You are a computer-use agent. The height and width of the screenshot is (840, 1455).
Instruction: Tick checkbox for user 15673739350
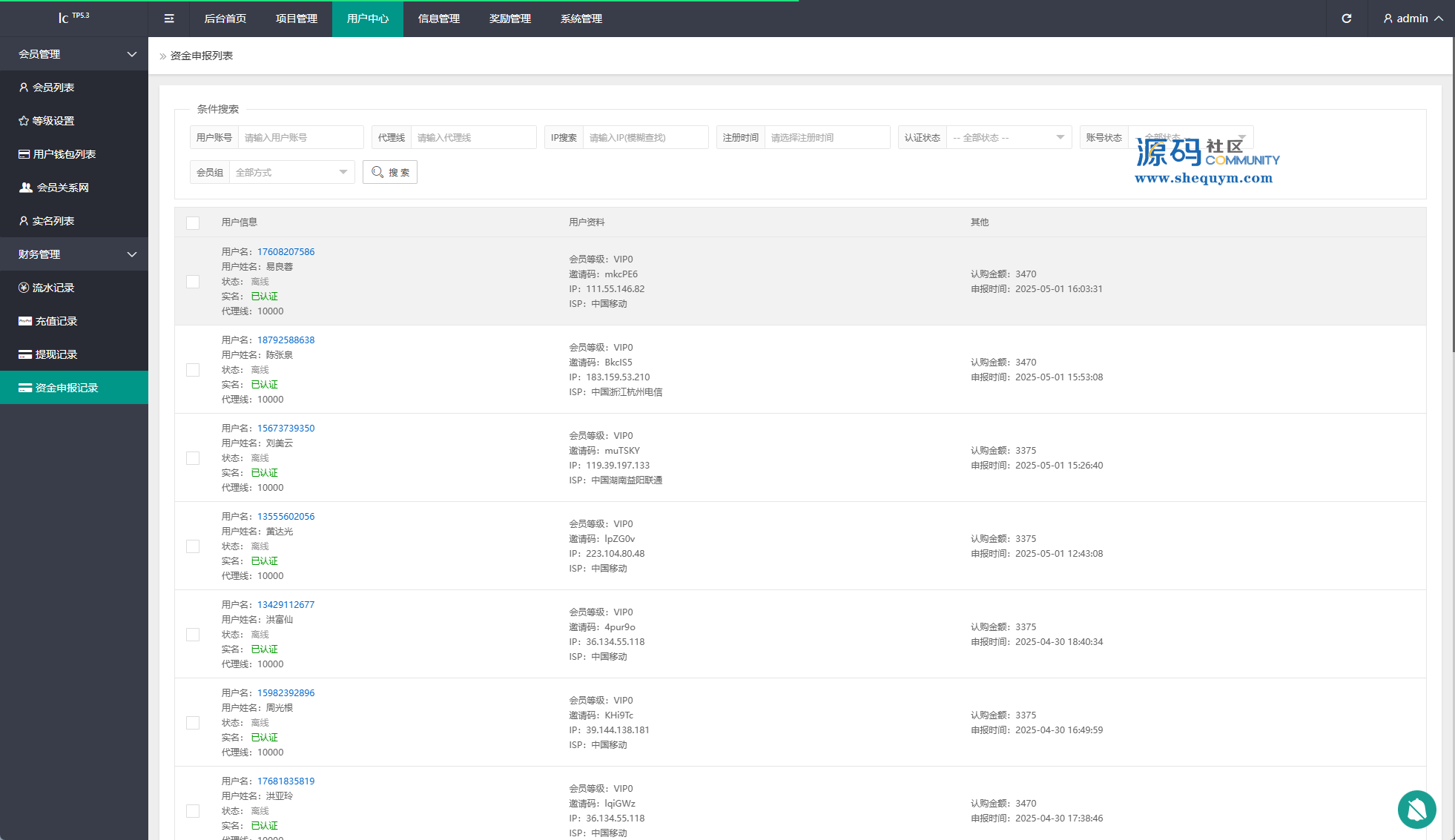coord(193,458)
